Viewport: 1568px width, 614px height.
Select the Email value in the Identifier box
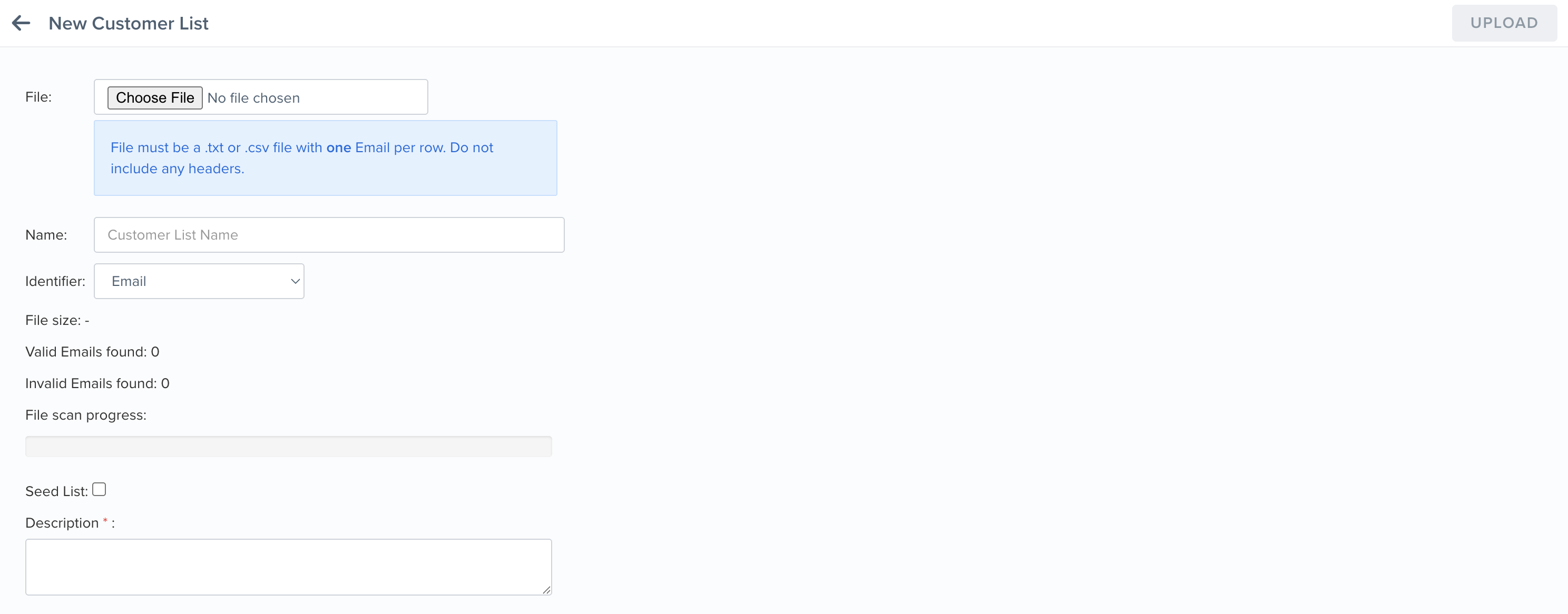point(130,281)
